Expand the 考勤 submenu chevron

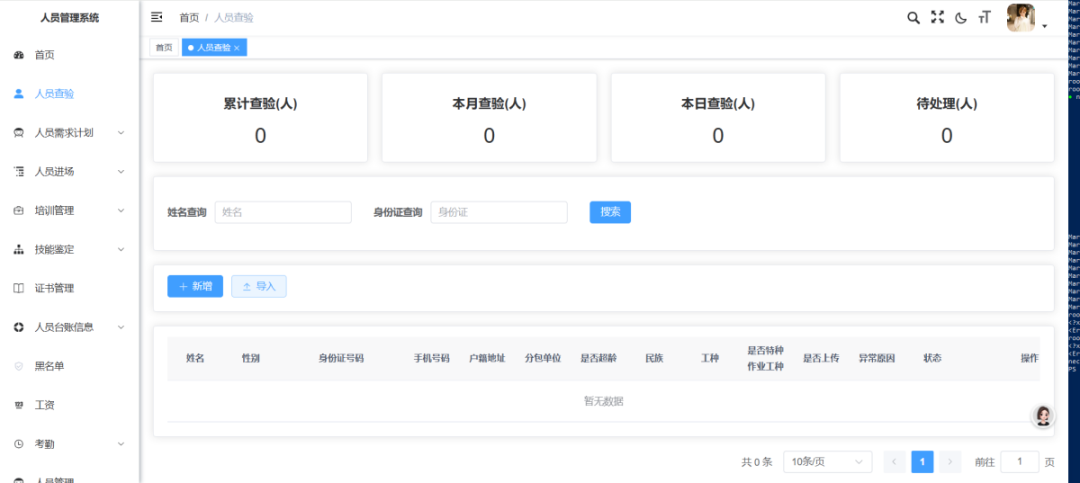click(121, 444)
